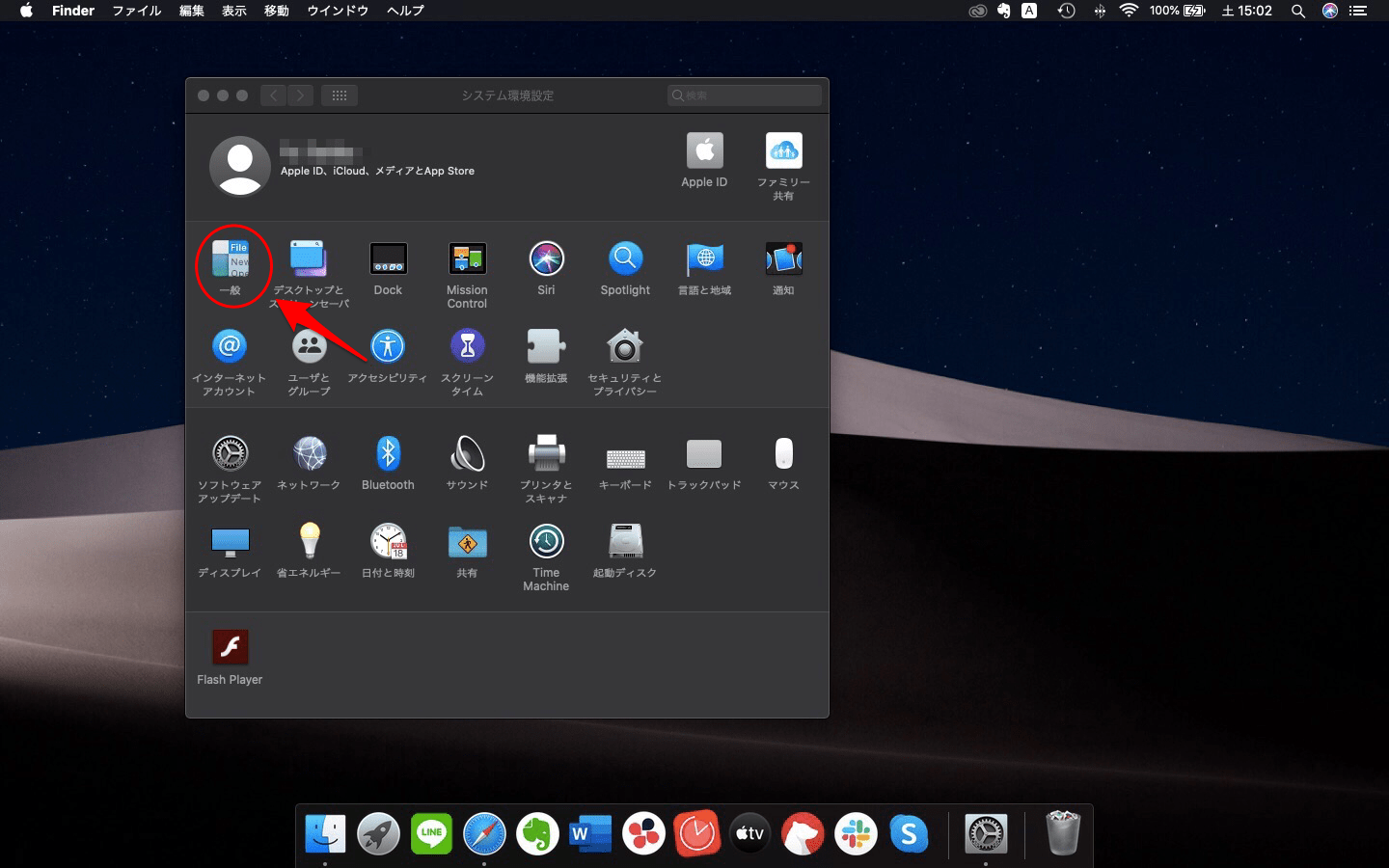Viewport: 1389px width, 868px height.
Task: Open デスクトップとスクリーンセーバ preferences
Action: 309,259
